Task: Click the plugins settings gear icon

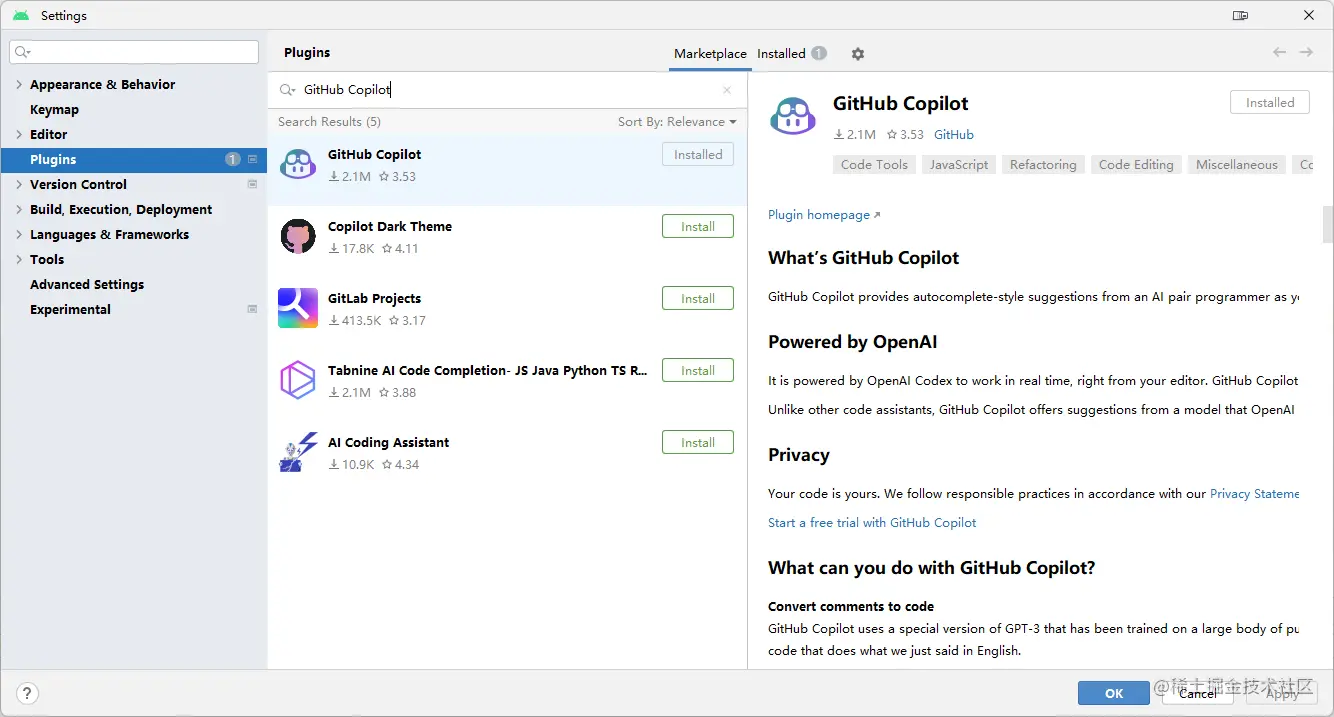Action: click(x=857, y=54)
